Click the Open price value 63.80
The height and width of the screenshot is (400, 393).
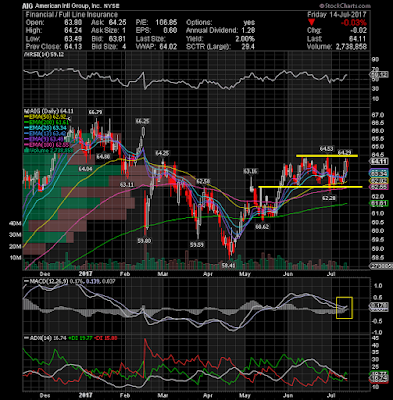[x=73, y=23]
